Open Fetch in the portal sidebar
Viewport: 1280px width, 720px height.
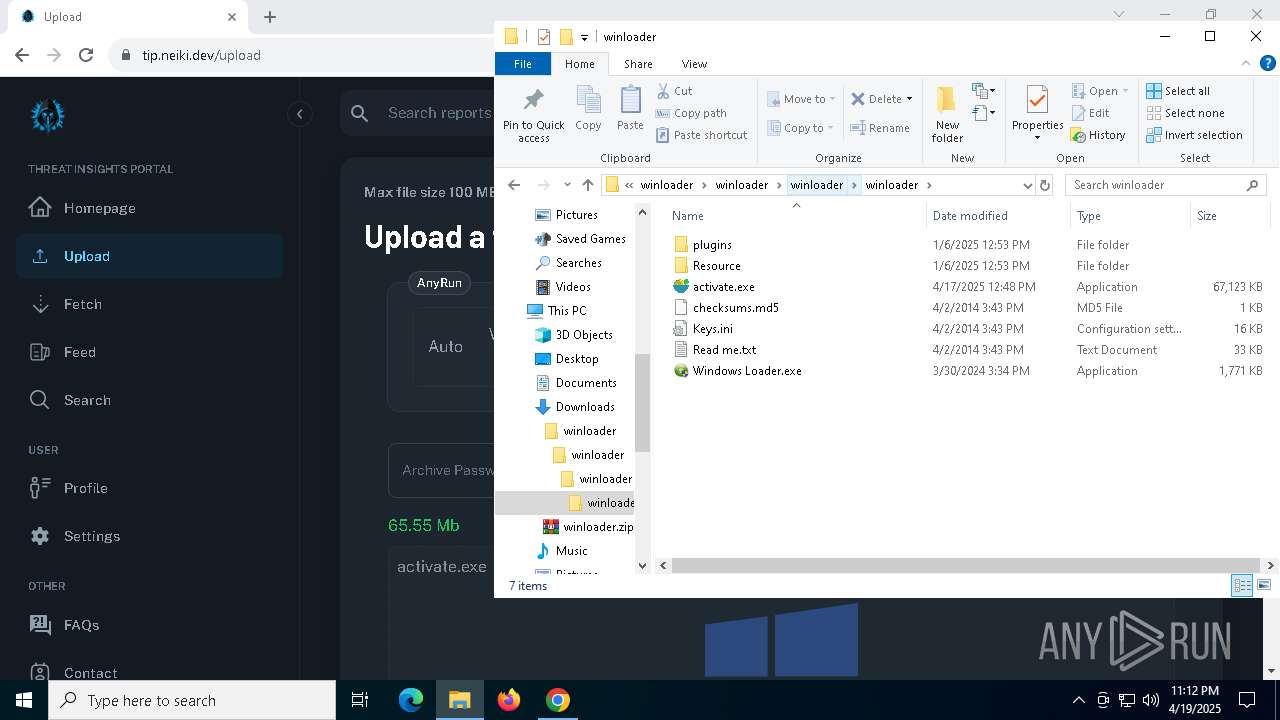83,304
